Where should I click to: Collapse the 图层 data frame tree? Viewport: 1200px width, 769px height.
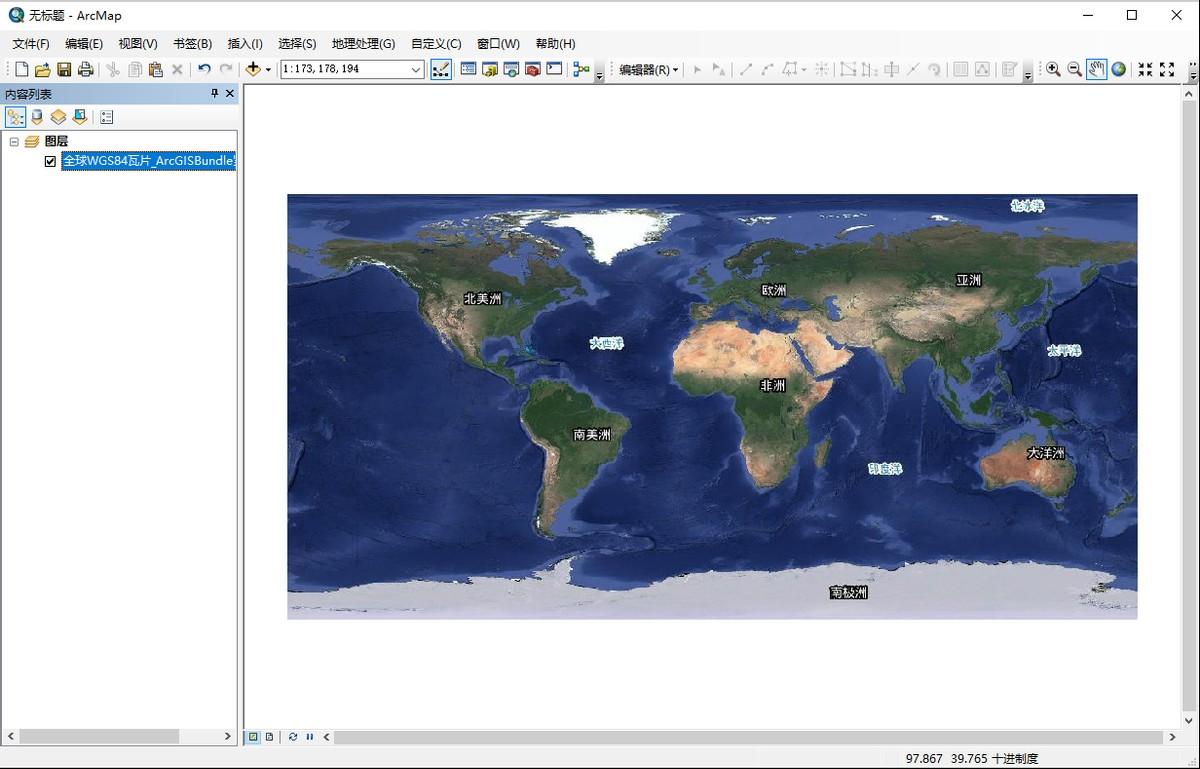14,142
